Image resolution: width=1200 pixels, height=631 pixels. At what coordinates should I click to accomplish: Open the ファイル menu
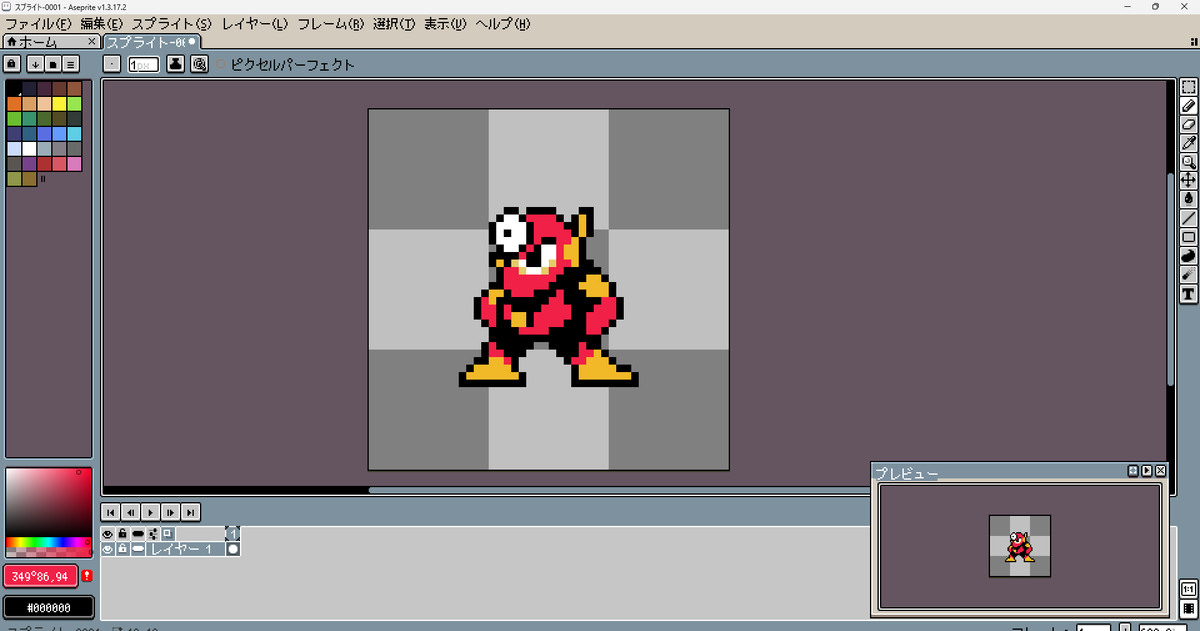pos(38,24)
